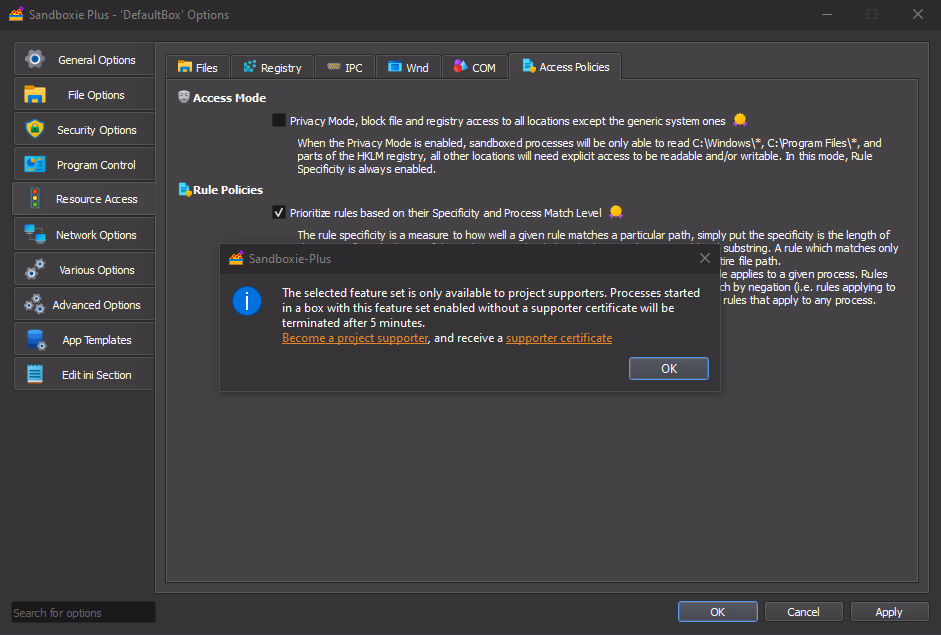The width and height of the screenshot is (941, 635).
Task: Click the Rule Policies section icon
Action: pos(184,190)
